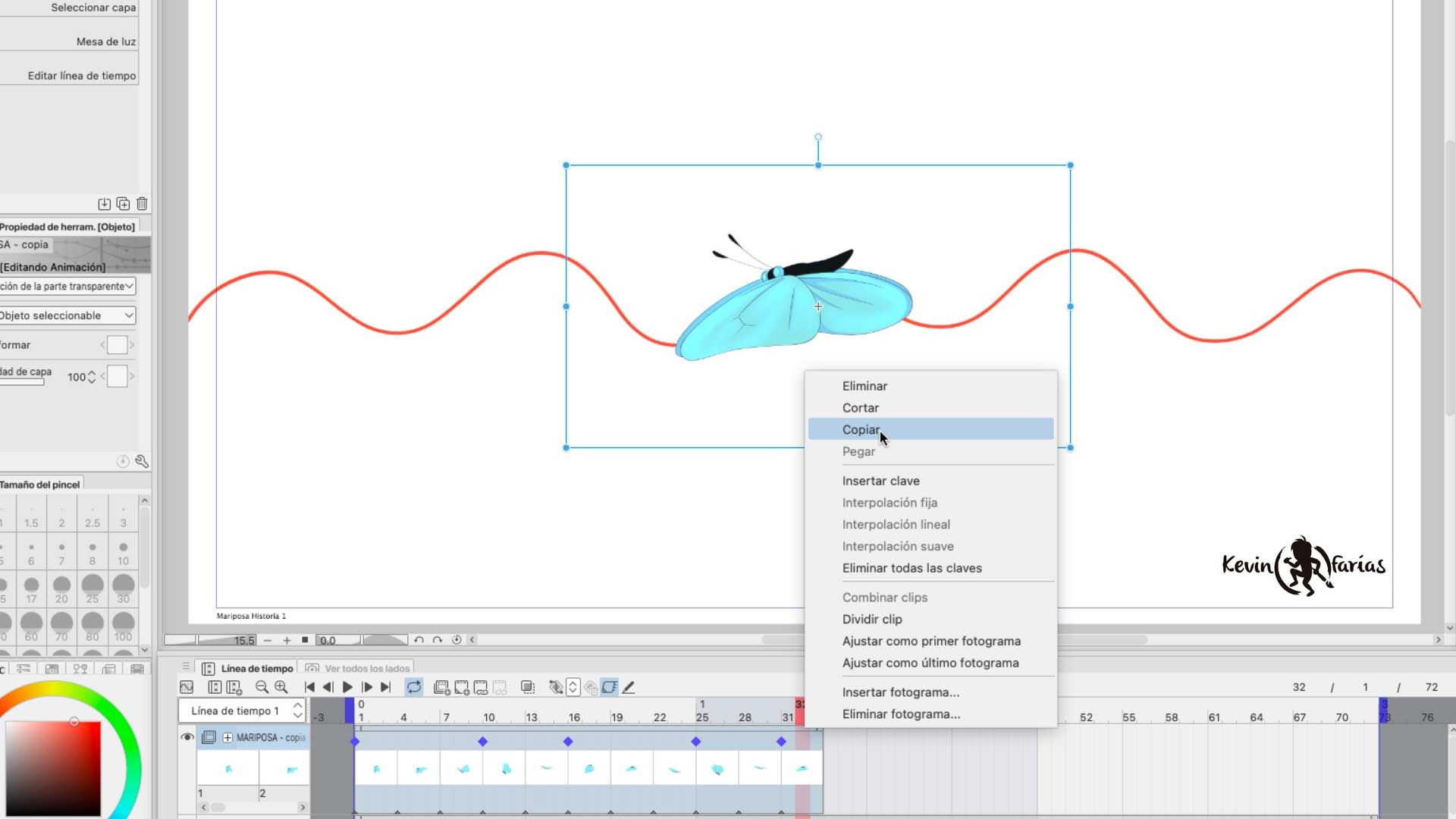Expand the MARIPOSA - copia track keyframes
Image resolution: width=1456 pixels, height=819 pixels.
coord(227,737)
